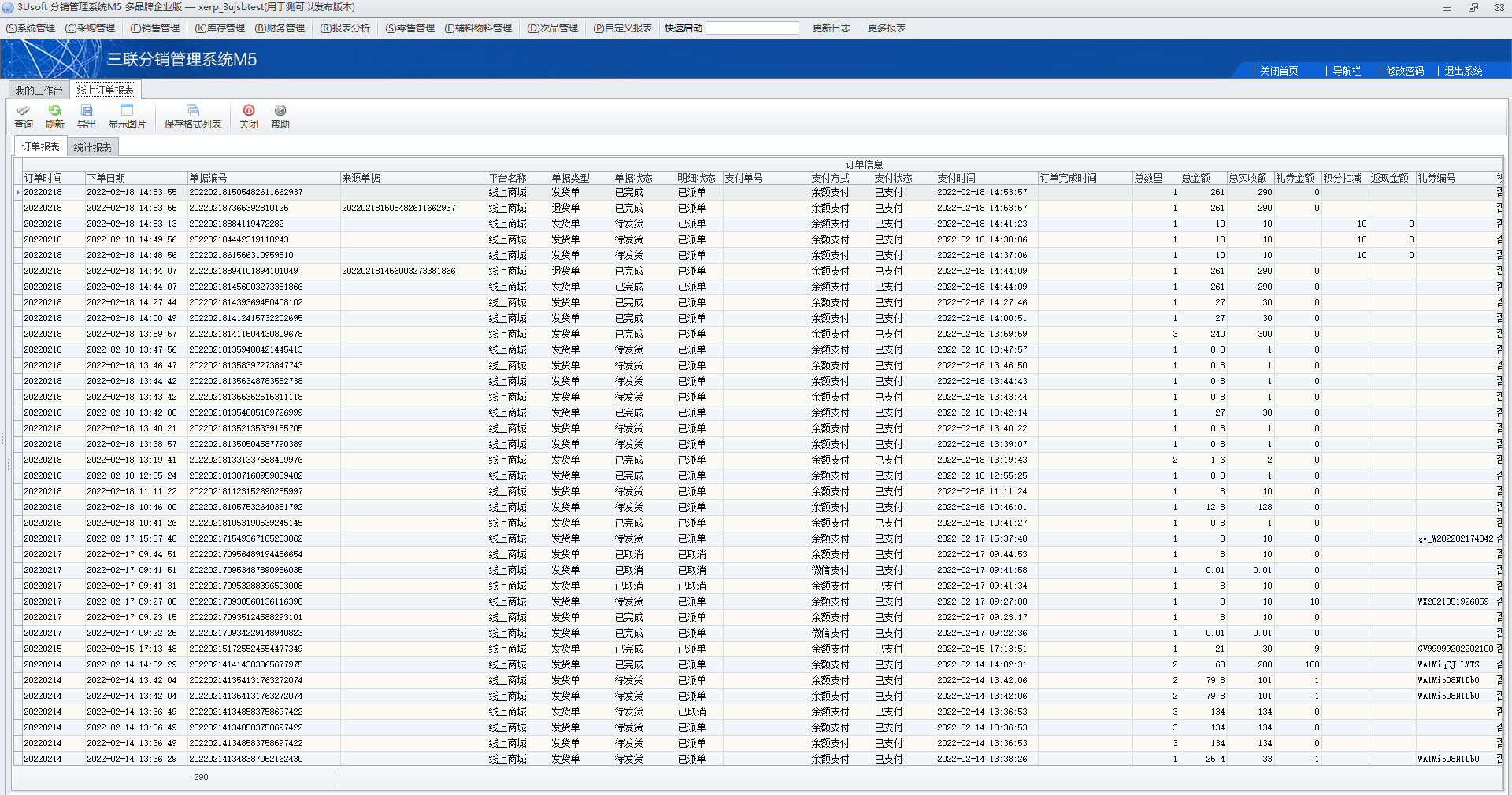1512x795 pixels.
Task: Open the 报表分析 menu
Action: coord(345,28)
